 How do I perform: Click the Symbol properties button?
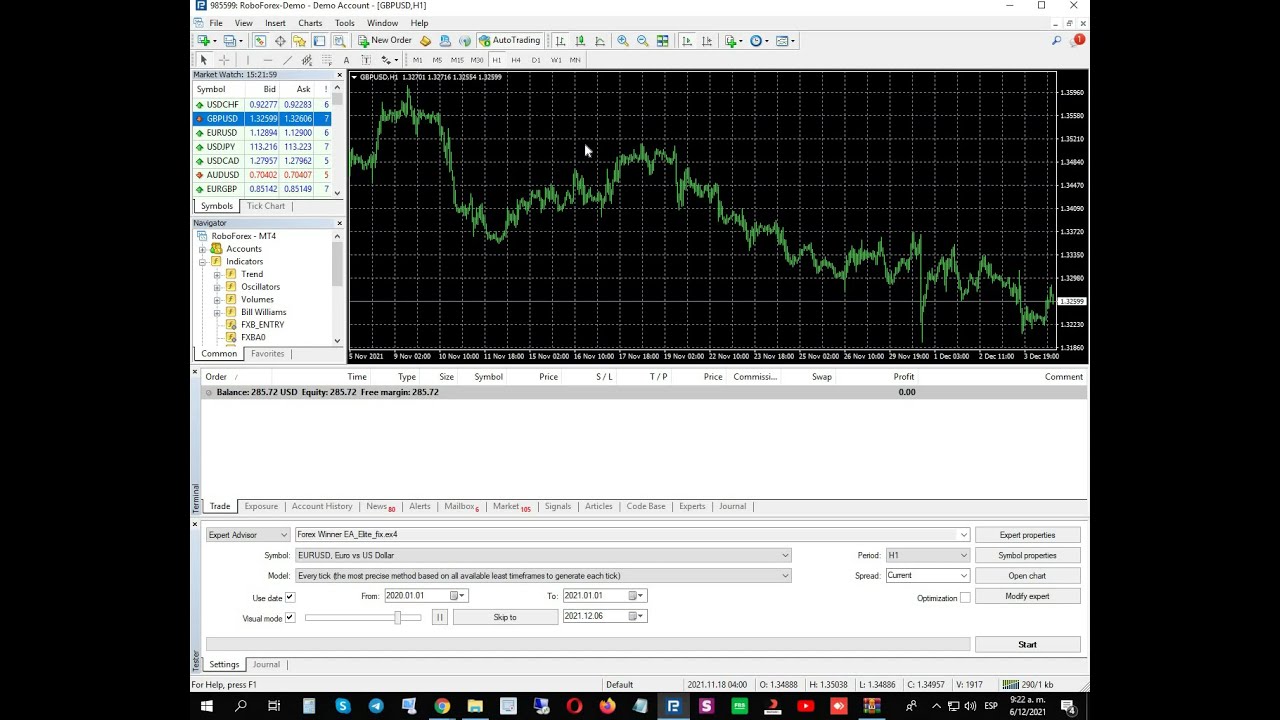(1027, 555)
